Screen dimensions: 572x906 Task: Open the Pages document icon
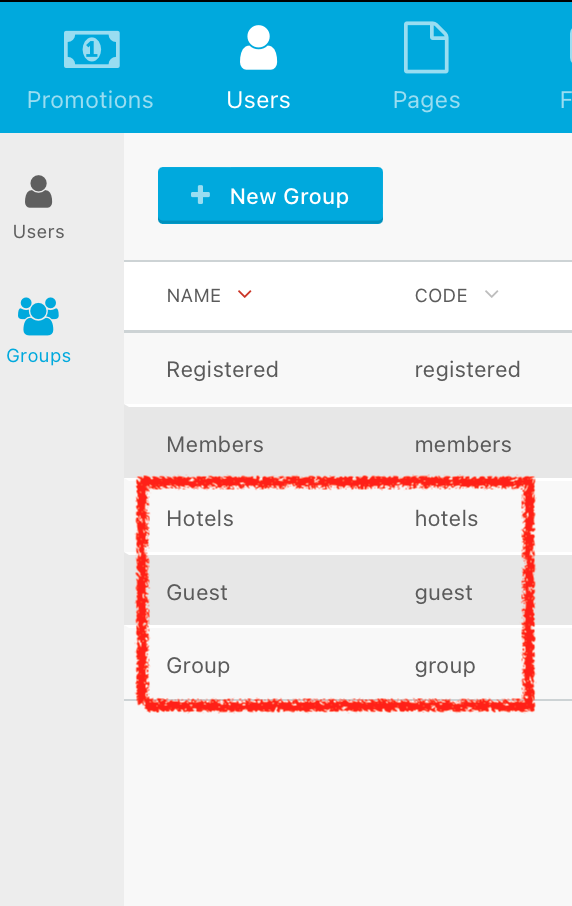pyautogui.click(x=426, y=47)
